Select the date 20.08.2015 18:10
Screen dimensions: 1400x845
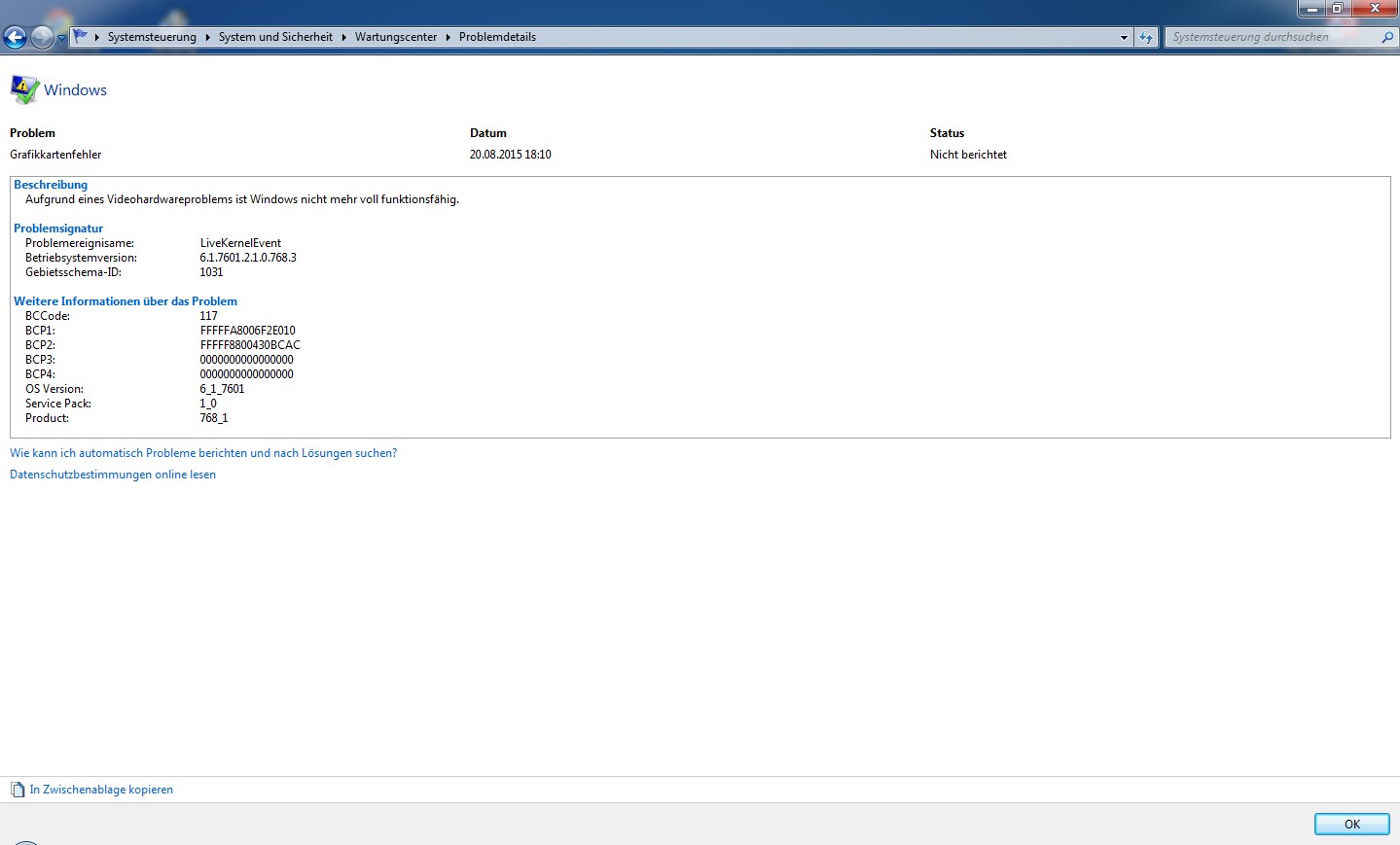pos(511,155)
